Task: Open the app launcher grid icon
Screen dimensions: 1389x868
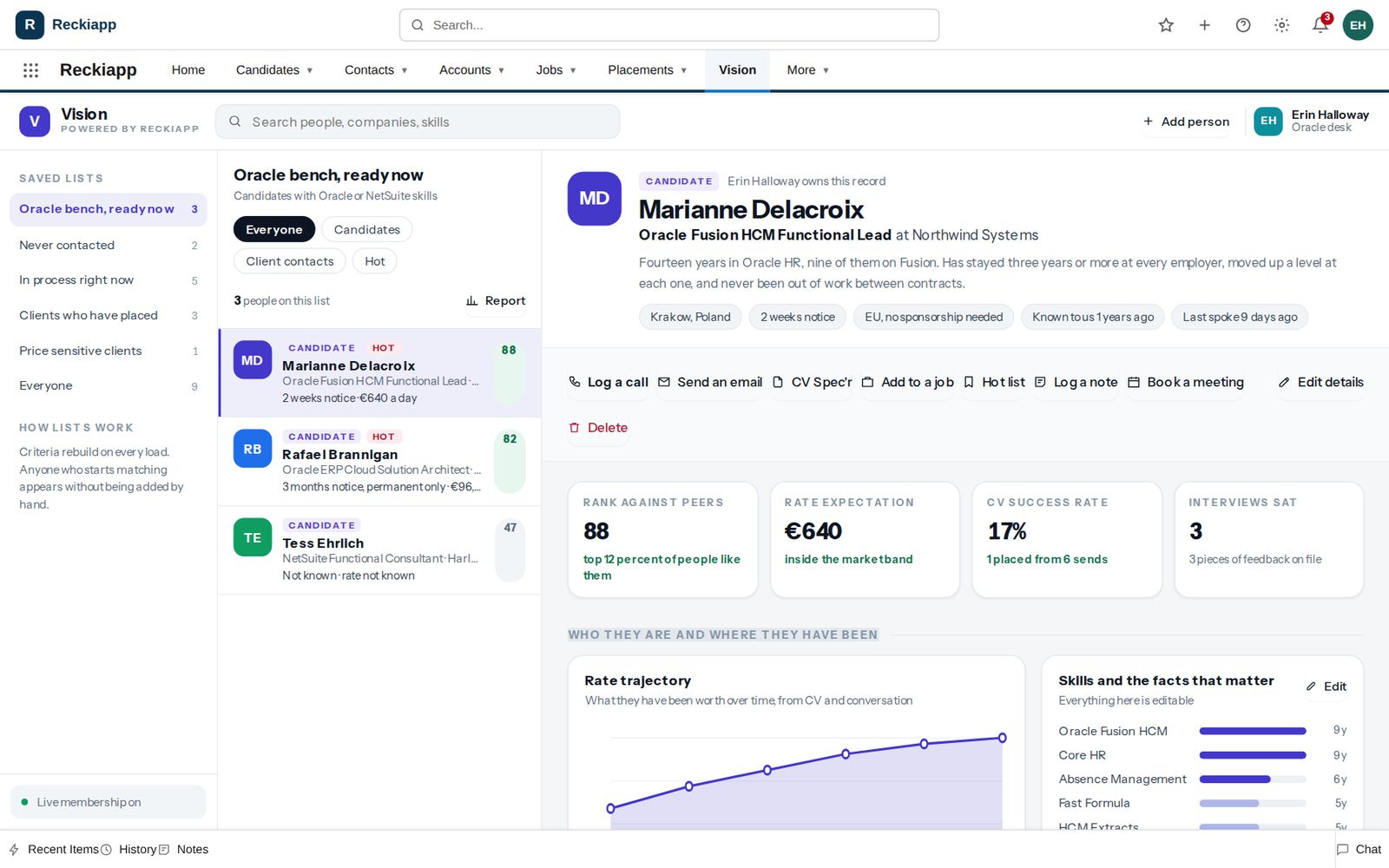Action: [30, 70]
